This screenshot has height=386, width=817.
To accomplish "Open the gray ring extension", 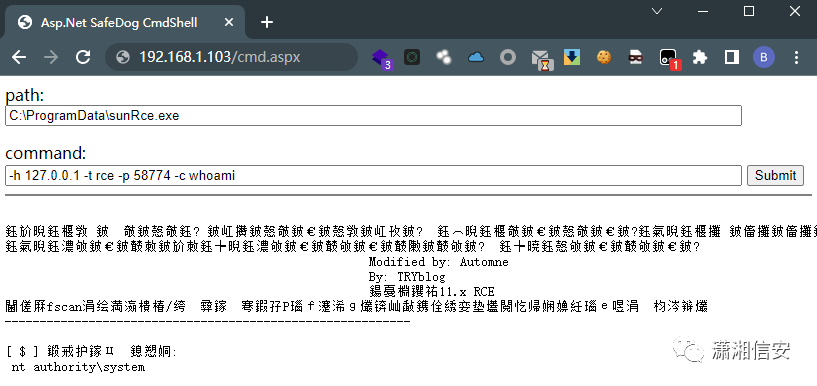I will [x=507, y=57].
